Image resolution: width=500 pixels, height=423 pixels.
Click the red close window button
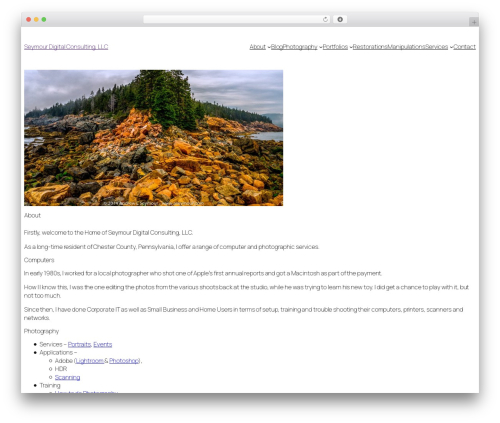coord(29,19)
